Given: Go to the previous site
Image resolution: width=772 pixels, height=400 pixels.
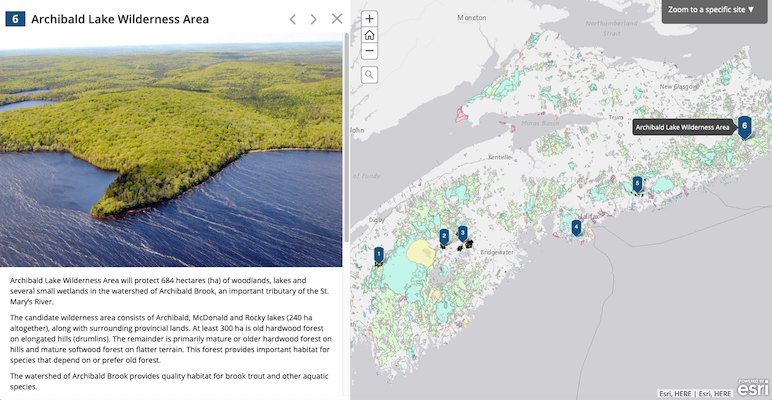Looking at the screenshot, I should pyautogui.click(x=293, y=19).
